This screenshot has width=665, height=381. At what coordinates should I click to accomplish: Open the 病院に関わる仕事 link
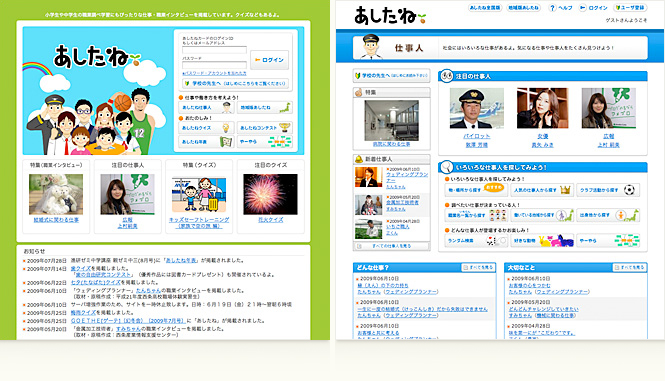pyautogui.click(x=391, y=144)
